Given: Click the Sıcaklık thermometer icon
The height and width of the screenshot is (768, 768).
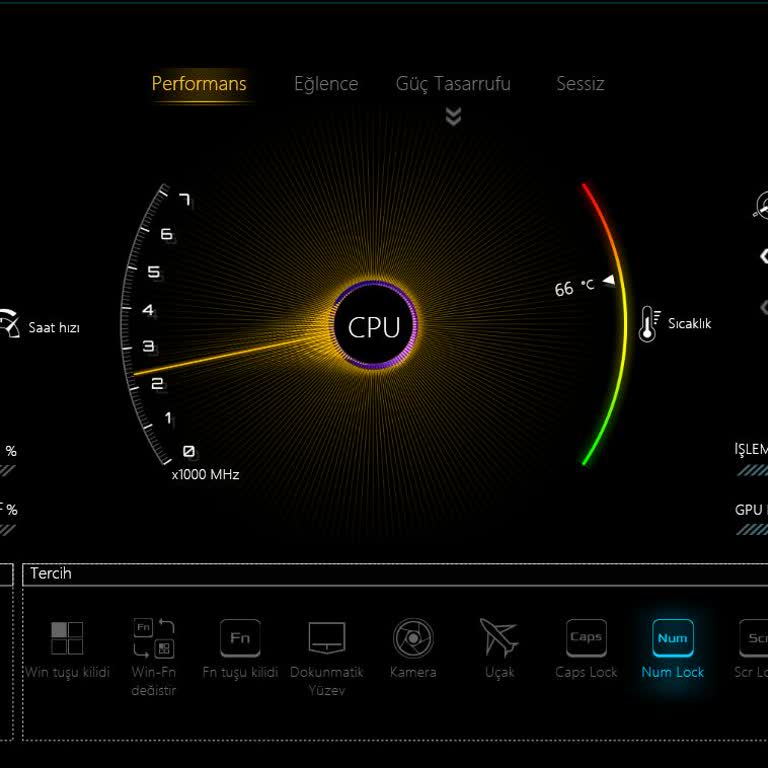Looking at the screenshot, I should [648, 324].
